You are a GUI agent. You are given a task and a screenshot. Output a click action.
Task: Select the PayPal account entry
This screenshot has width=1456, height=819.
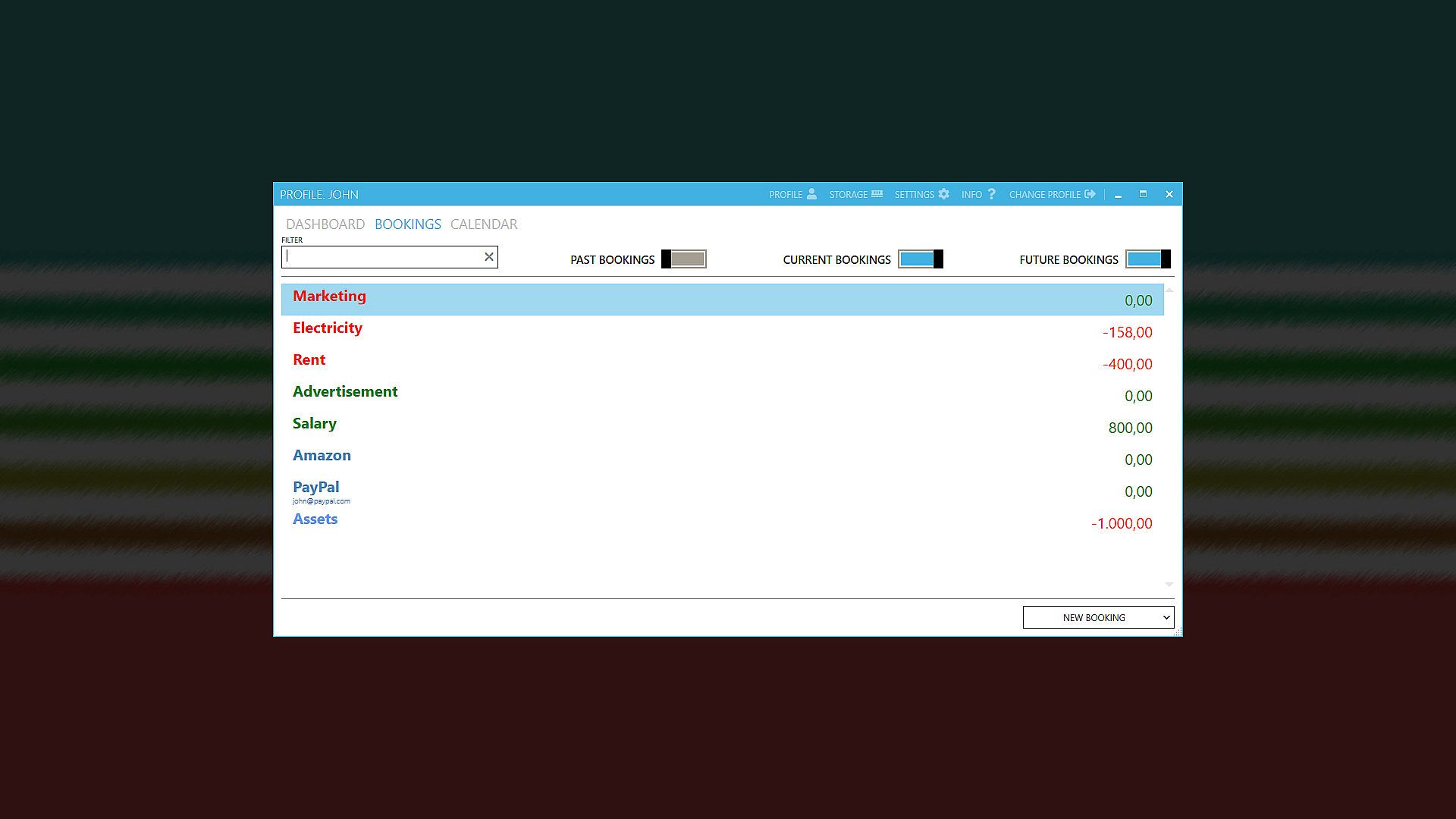(x=720, y=491)
